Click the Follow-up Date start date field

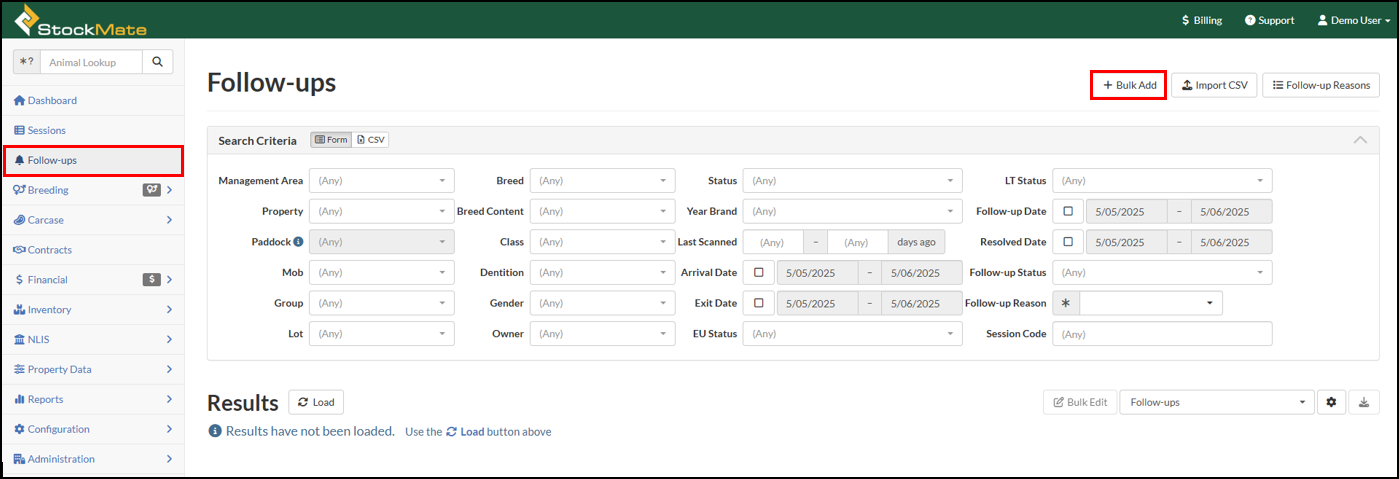(1127, 212)
